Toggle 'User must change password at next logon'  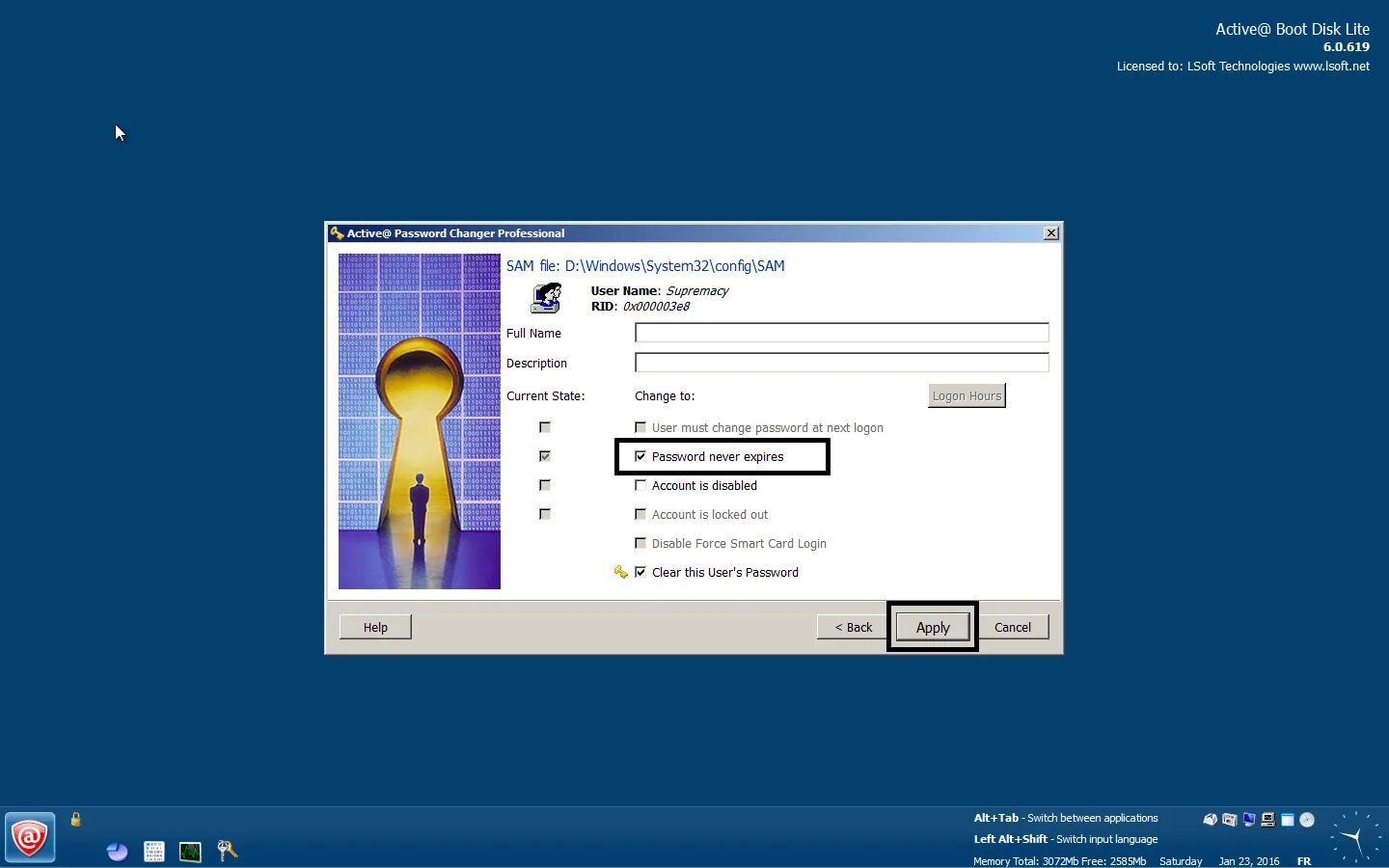(640, 427)
